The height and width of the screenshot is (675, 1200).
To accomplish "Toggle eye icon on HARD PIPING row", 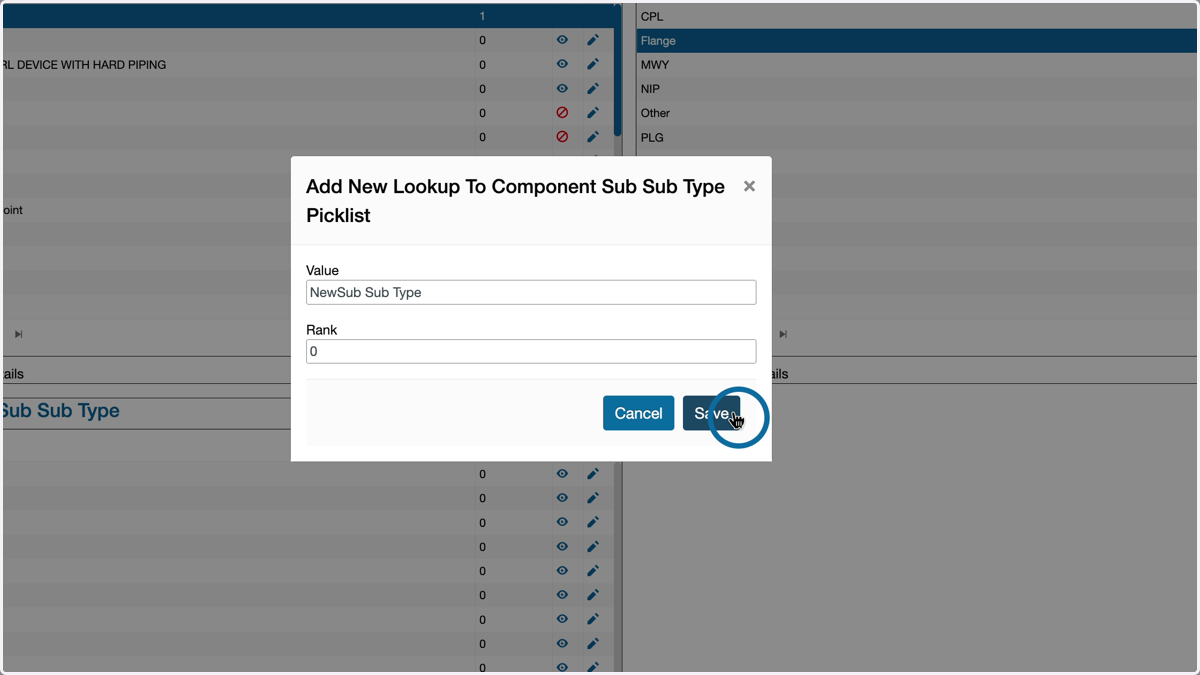I will click(x=562, y=64).
